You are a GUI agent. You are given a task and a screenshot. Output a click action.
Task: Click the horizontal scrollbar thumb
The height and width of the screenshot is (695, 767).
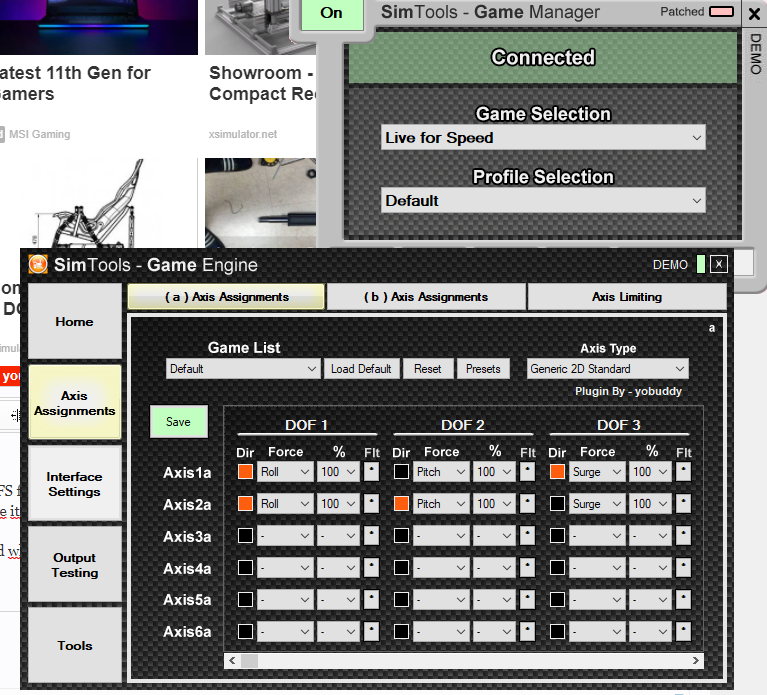pos(249,661)
